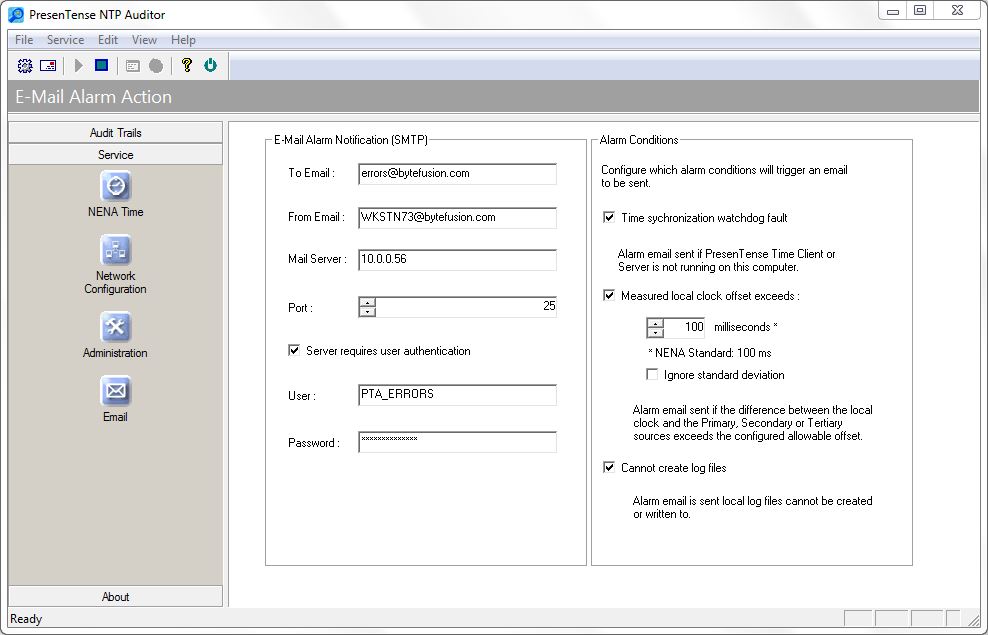Open the View menu
988x635 pixels.
pos(144,40)
